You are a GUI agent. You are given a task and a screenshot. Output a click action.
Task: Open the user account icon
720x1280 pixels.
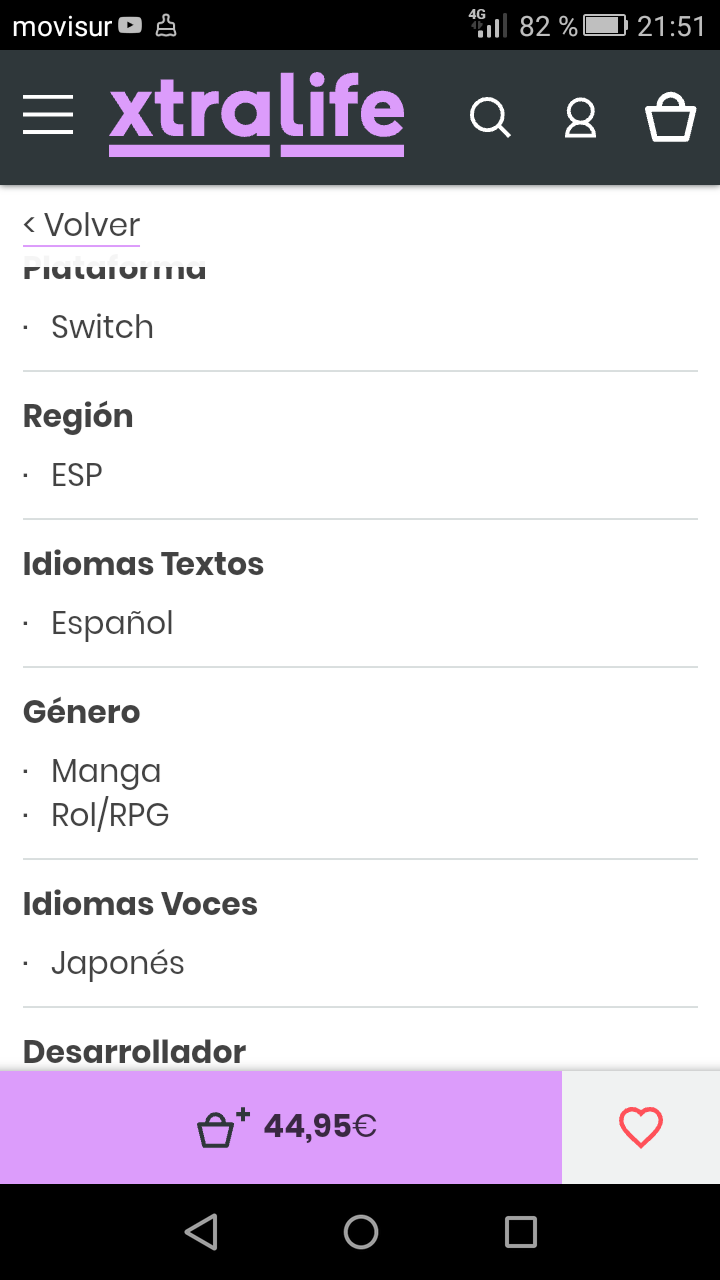580,117
